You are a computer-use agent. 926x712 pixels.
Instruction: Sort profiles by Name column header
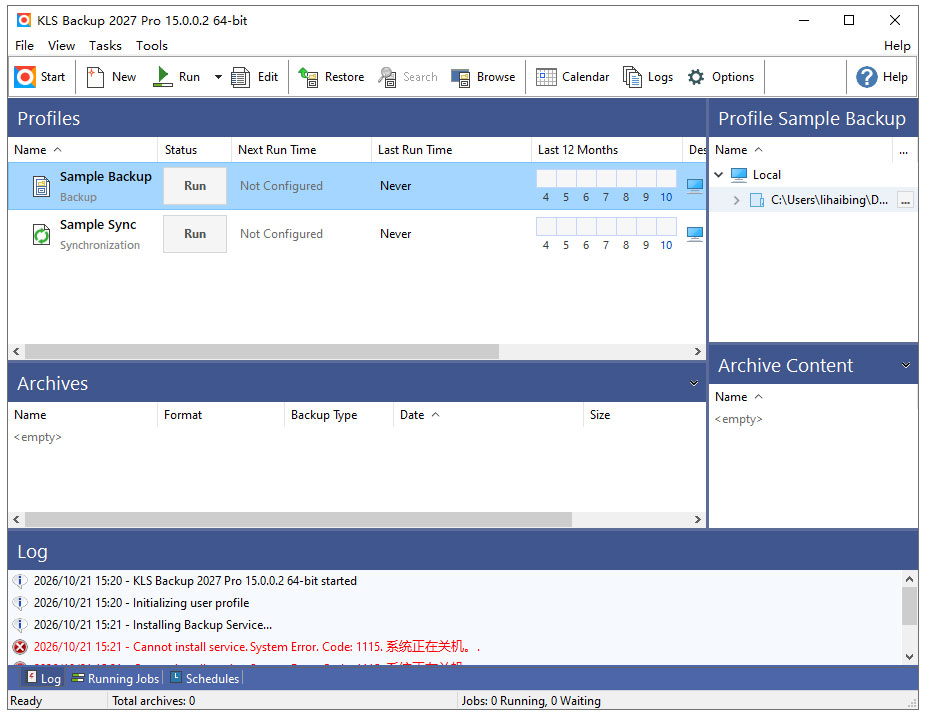tap(83, 150)
